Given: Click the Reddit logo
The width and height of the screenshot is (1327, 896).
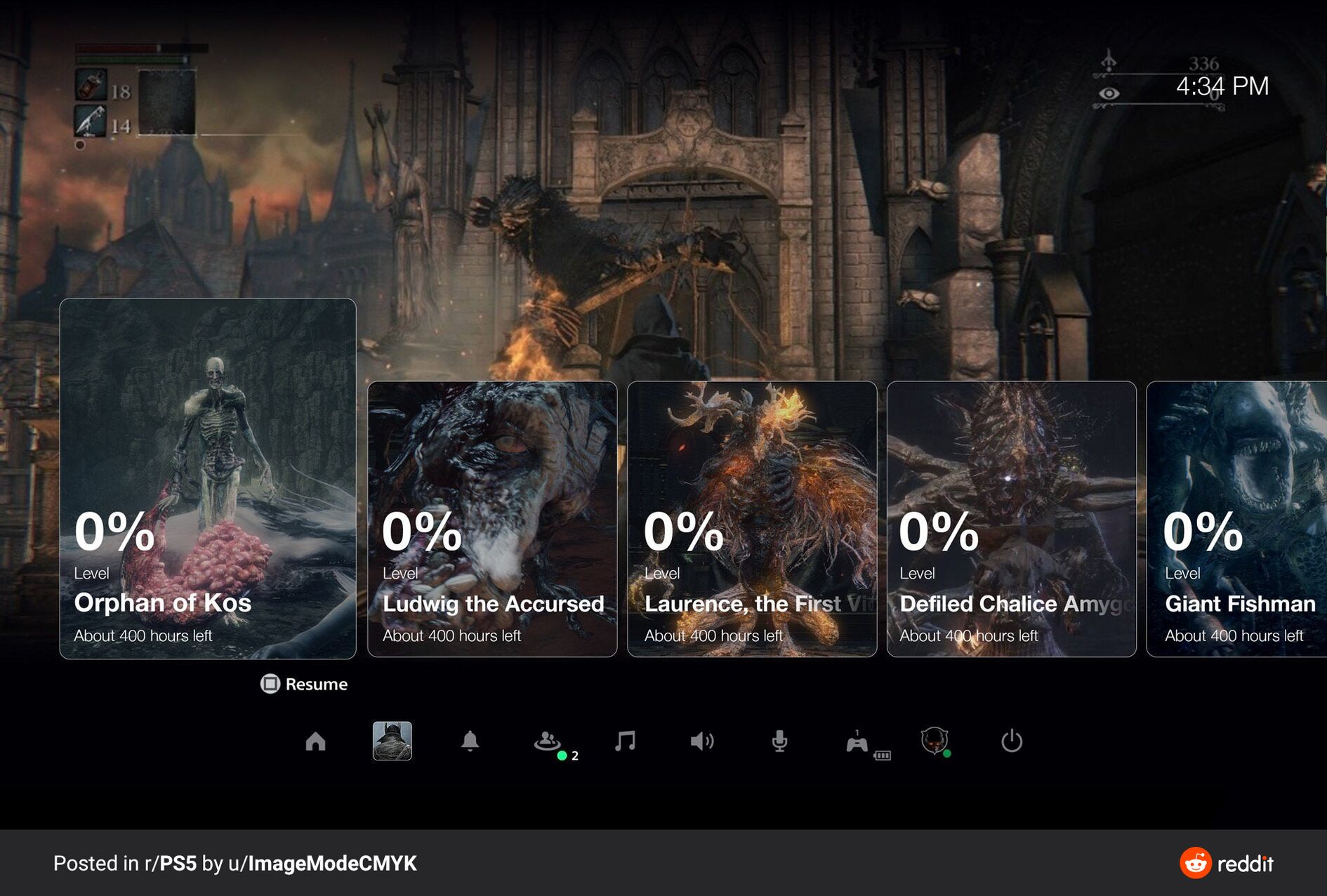Looking at the screenshot, I should point(1227,863).
